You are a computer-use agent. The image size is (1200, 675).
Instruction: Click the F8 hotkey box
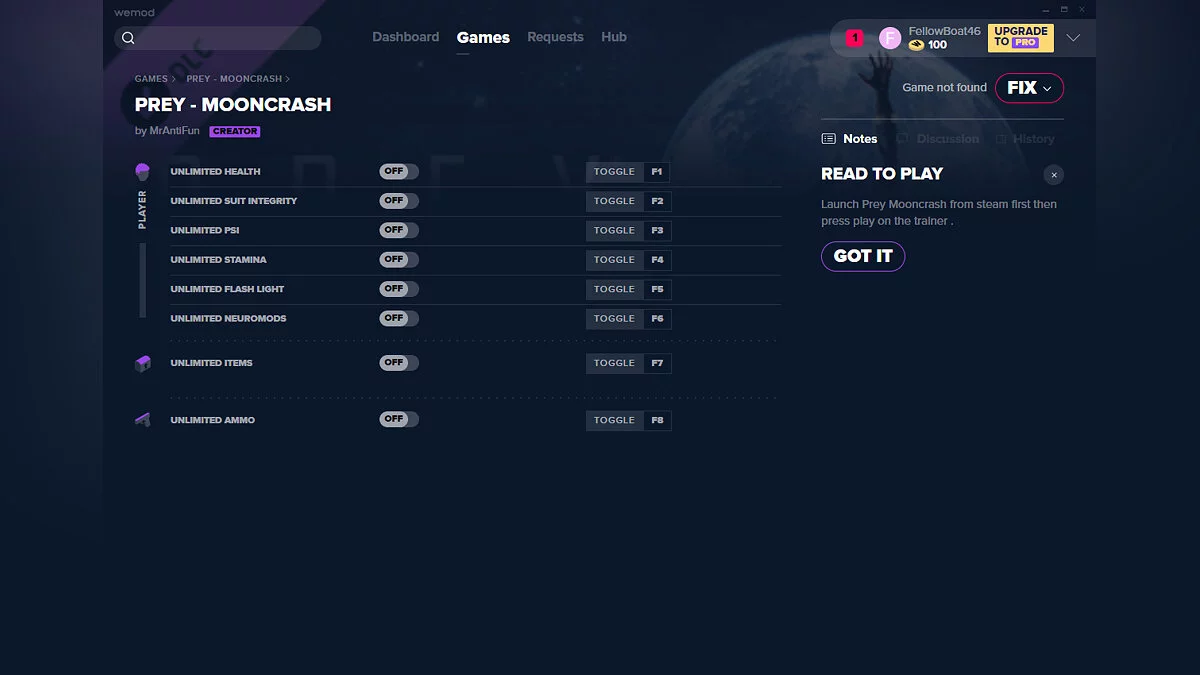point(657,420)
